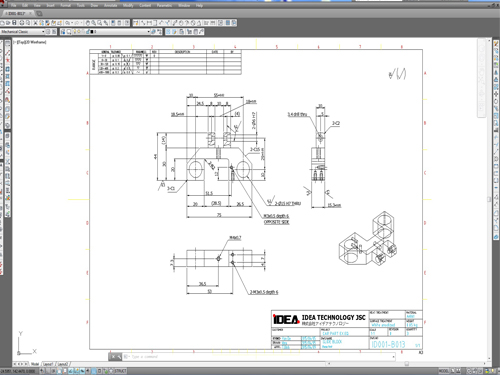Expand the Mechanical Classic workspace dropdown
This screenshot has height=375, width=500.
[43, 31]
